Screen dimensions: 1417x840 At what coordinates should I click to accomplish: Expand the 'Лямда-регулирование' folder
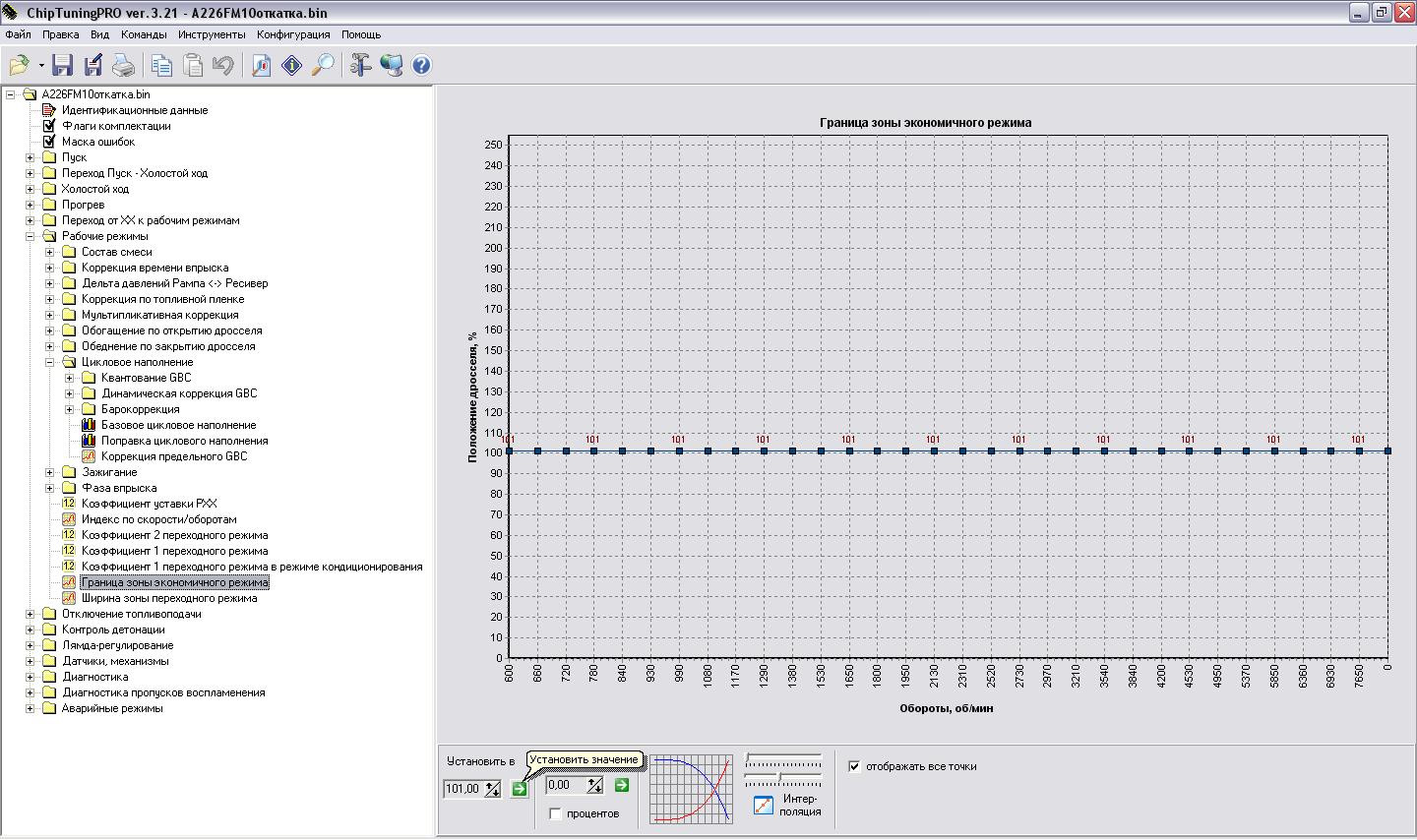tap(30, 645)
